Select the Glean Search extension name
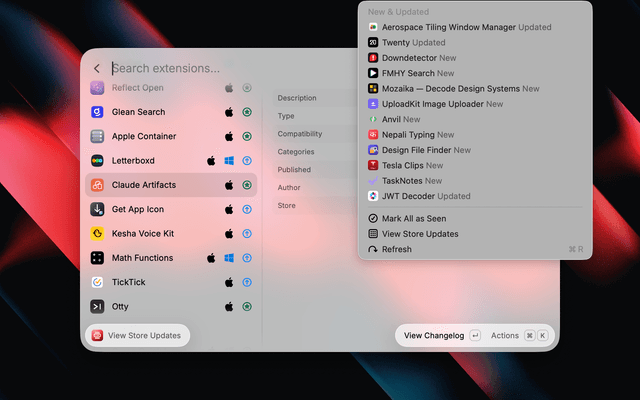This screenshot has width=640, height=400. 138,112
